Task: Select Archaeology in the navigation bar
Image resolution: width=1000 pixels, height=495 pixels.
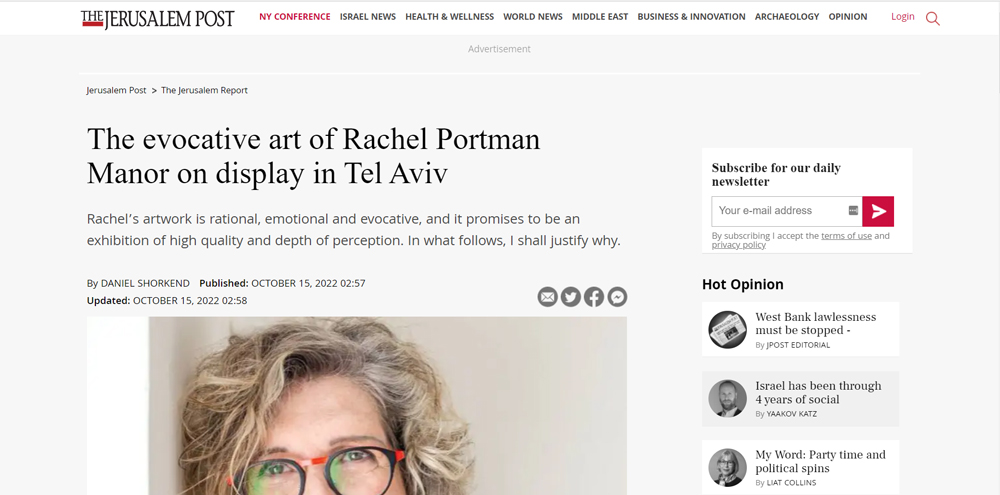Action: (x=787, y=17)
